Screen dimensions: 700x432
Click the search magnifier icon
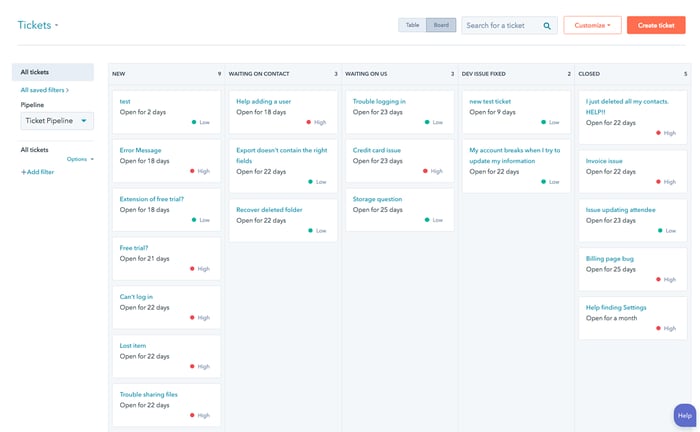(547, 26)
